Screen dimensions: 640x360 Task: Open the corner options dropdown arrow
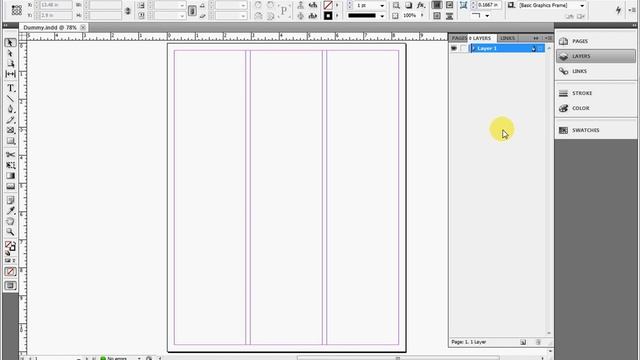(487, 16)
